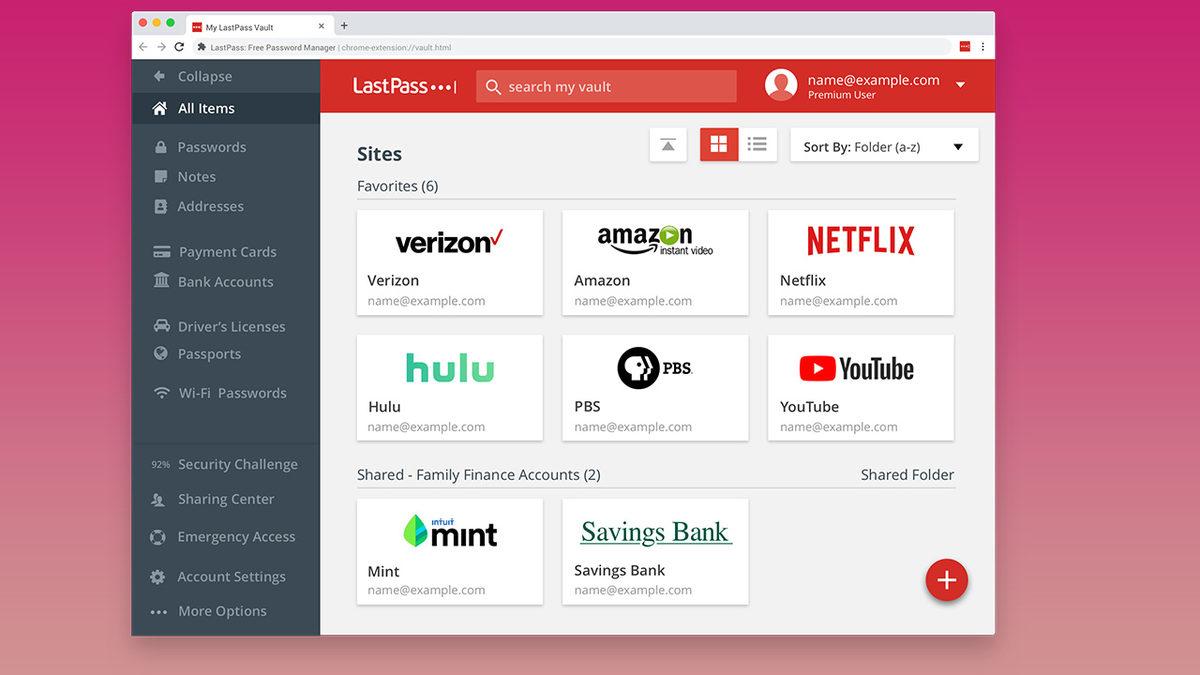Screen dimensions: 1200x675
Task: Open the Sharing Center people icon
Action: tap(158, 499)
